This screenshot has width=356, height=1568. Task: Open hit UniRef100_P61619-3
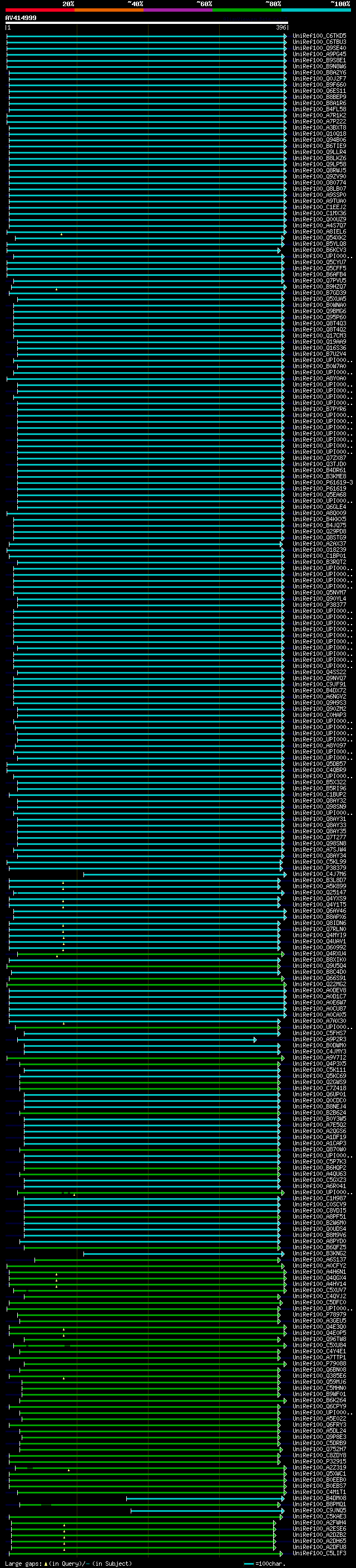pyautogui.click(x=323, y=483)
